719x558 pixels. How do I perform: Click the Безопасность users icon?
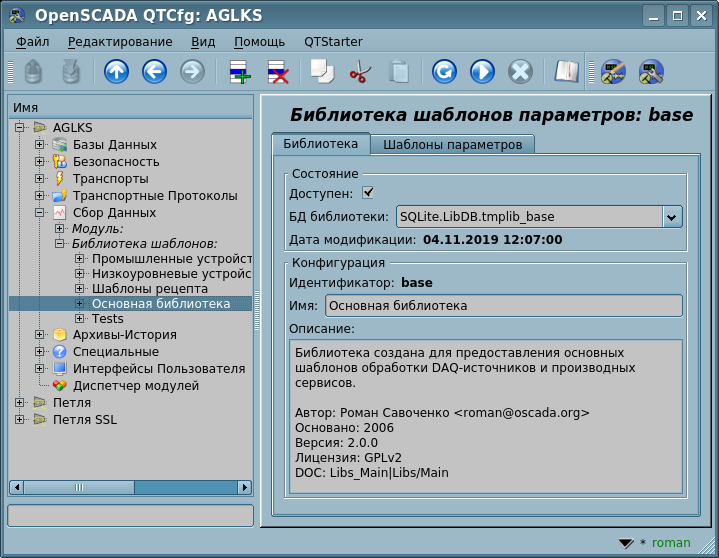point(60,162)
